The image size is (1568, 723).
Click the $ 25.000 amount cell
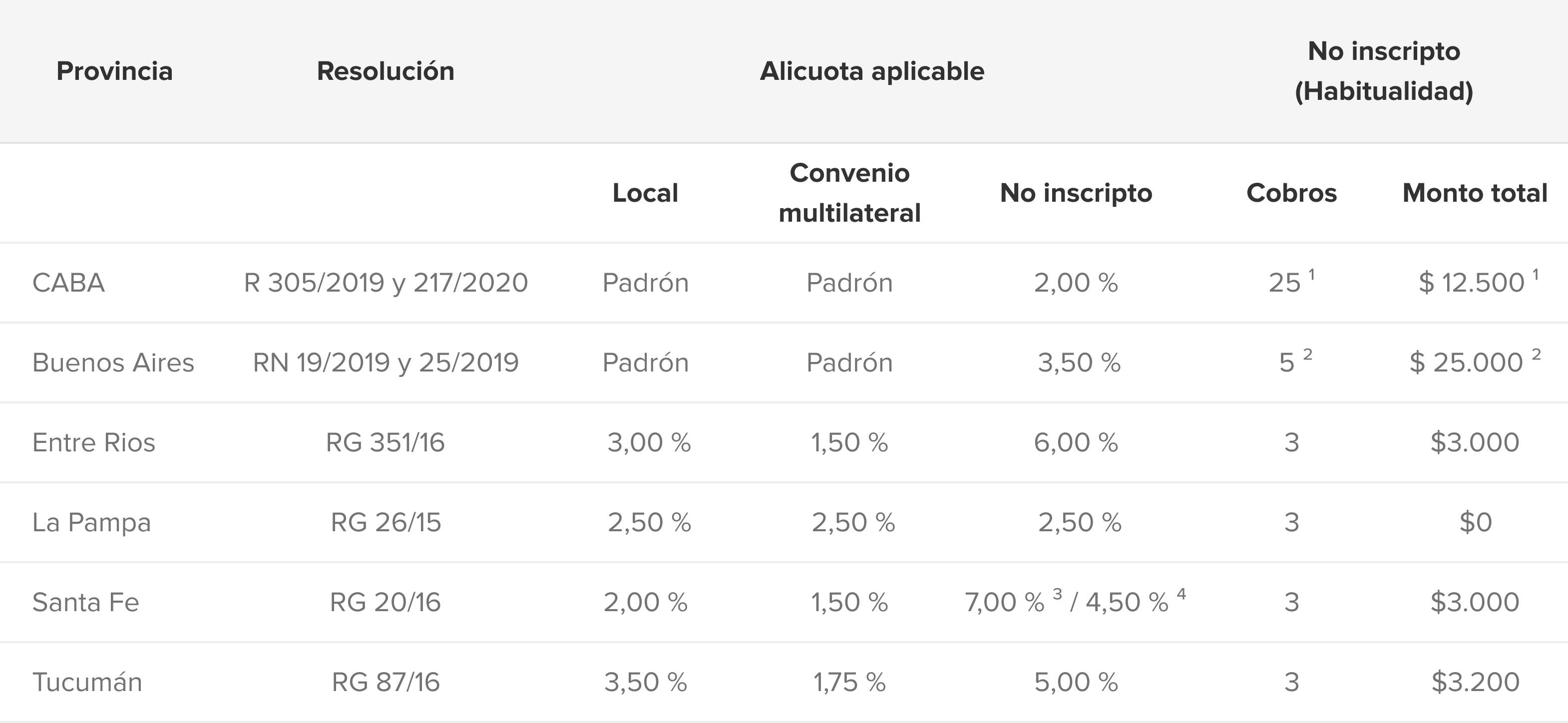click(1475, 361)
